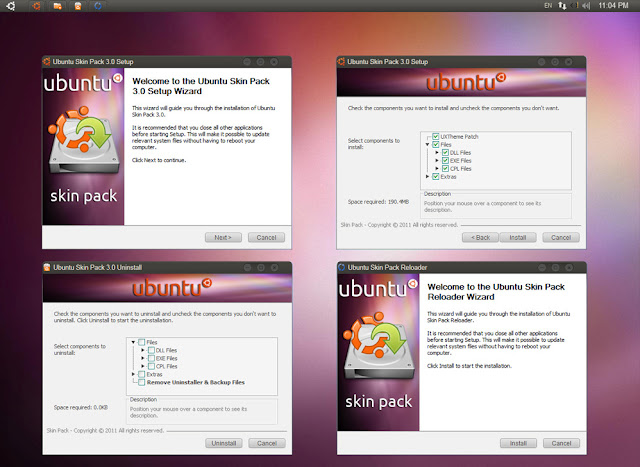Click the 'Space required: 190.4MB' text
The width and height of the screenshot is (640, 467).
click(378, 202)
